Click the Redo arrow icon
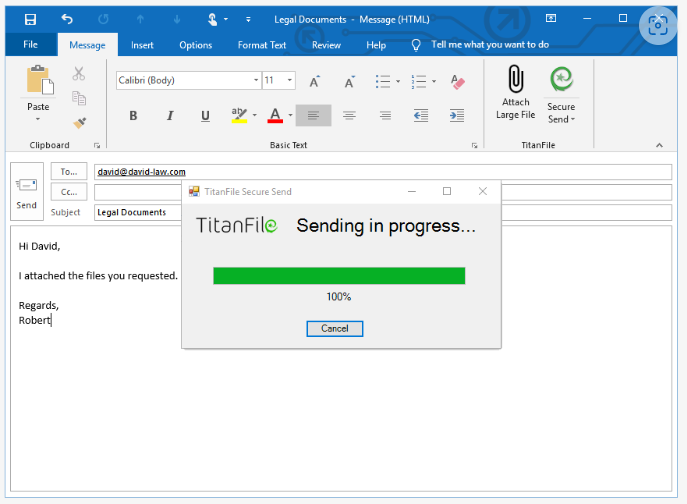The height and width of the screenshot is (504, 687). point(103,19)
